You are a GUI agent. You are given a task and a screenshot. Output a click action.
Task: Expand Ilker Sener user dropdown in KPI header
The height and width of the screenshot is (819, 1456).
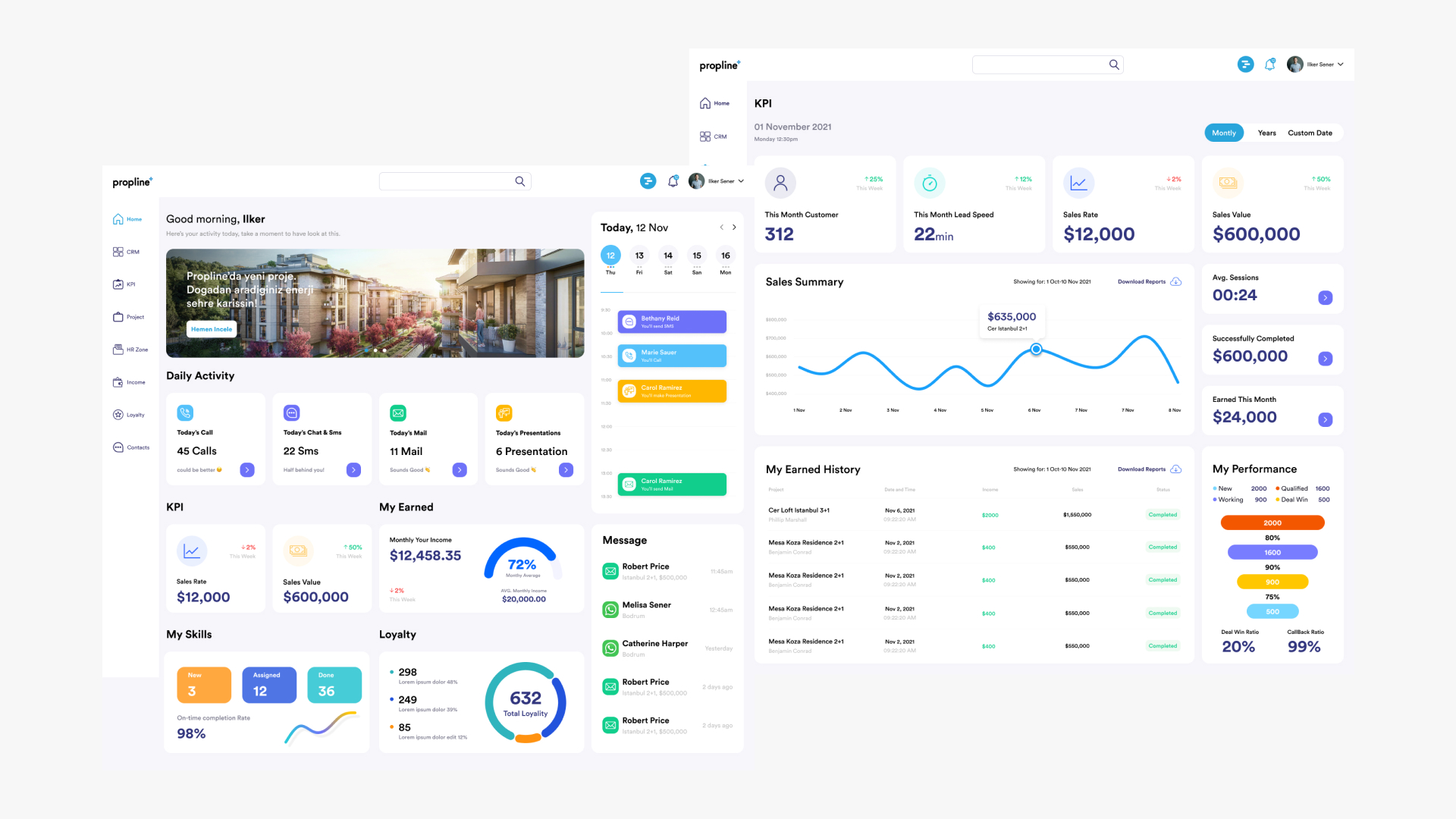(1341, 64)
